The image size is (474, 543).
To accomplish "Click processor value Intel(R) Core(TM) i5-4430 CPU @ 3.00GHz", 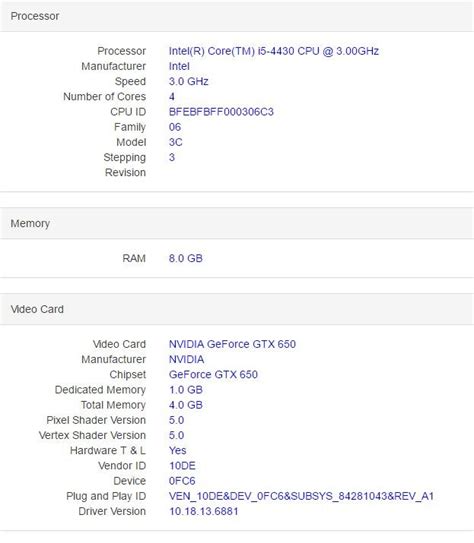I will [x=274, y=51].
